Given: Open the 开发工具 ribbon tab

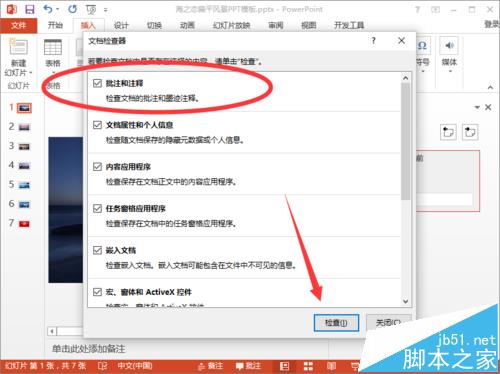Looking at the screenshot, I should click(349, 25).
